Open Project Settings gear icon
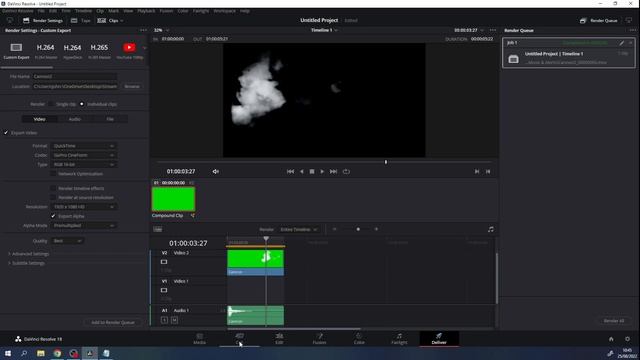Image resolution: width=640 pixels, height=360 pixels. pyautogui.click(x=627, y=339)
